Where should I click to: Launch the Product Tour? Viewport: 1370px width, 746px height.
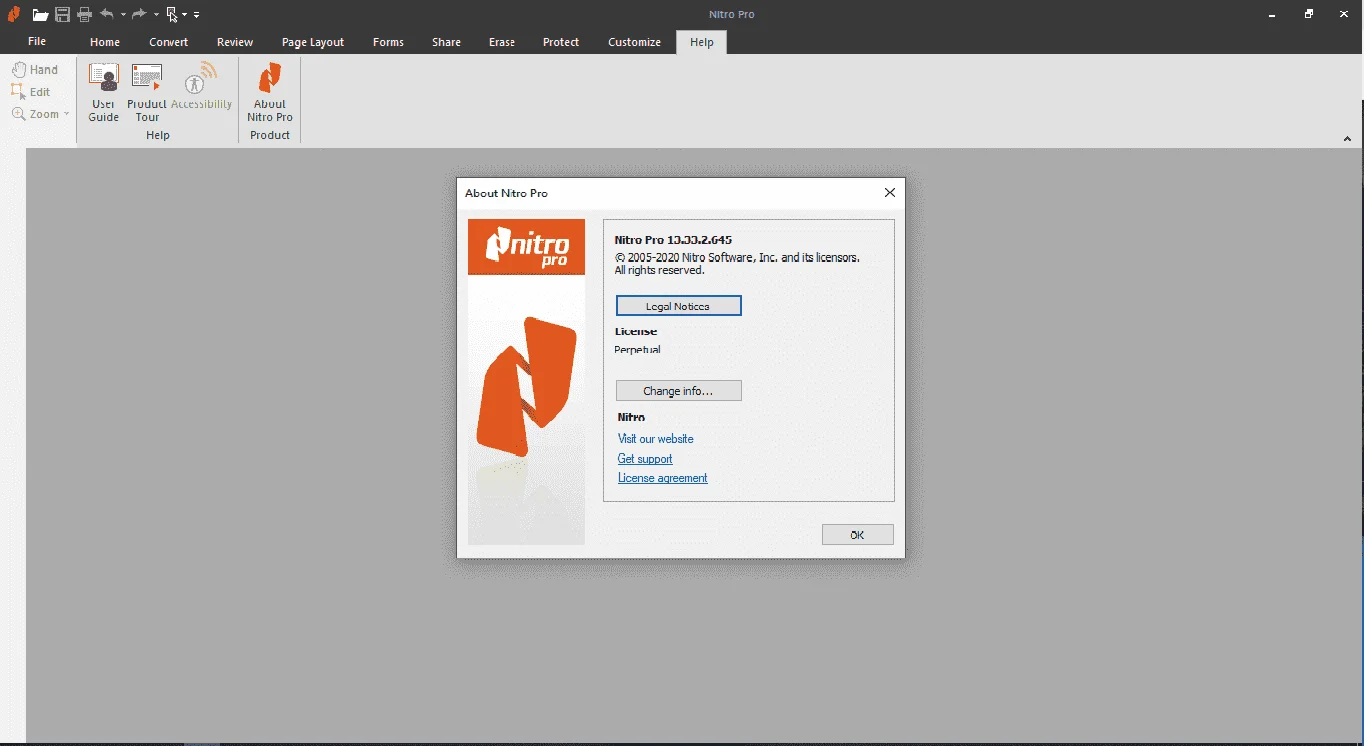pyautogui.click(x=147, y=93)
